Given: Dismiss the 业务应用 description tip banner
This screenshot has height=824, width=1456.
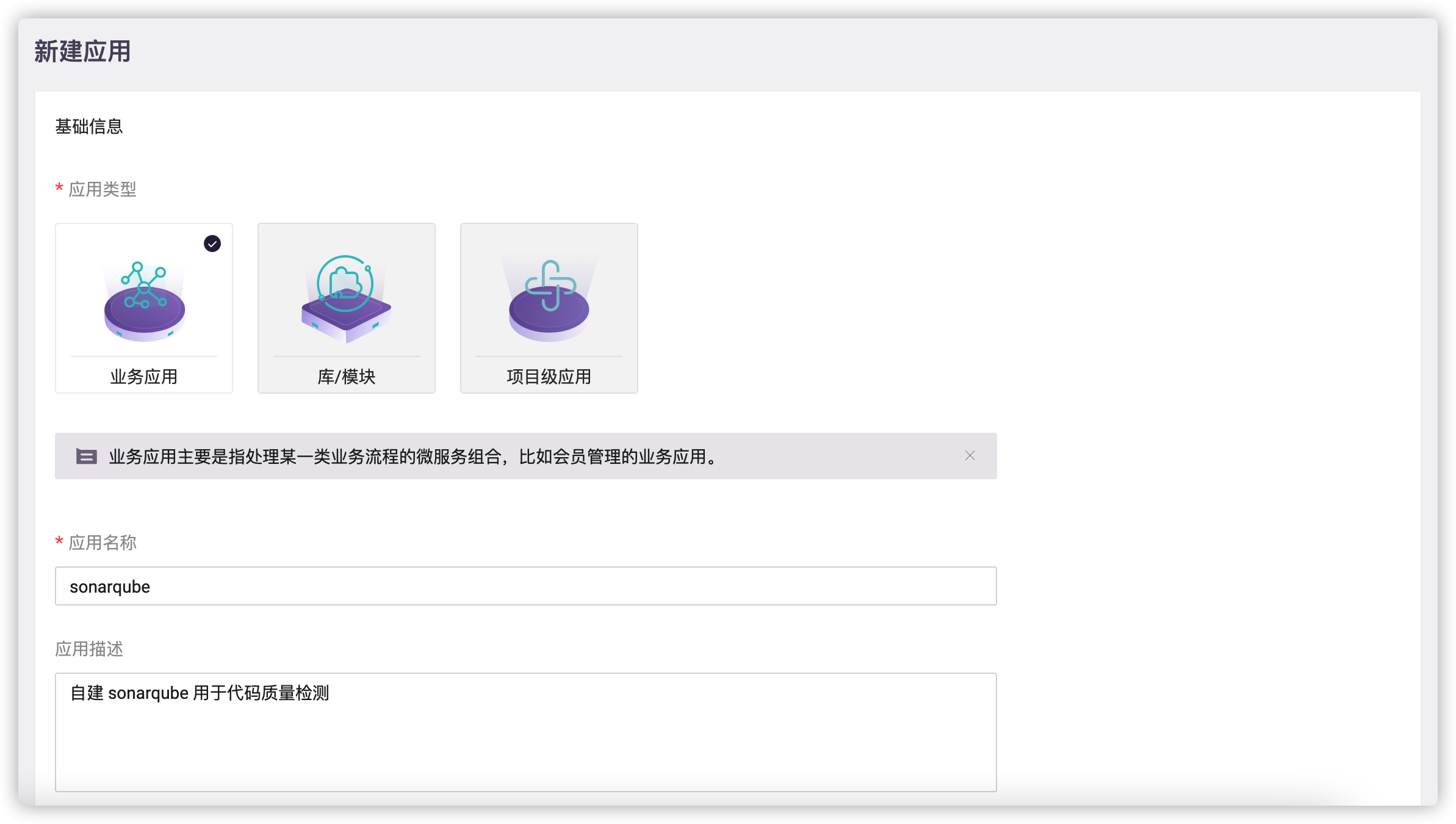Looking at the screenshot, I should (x=969, y=455).
